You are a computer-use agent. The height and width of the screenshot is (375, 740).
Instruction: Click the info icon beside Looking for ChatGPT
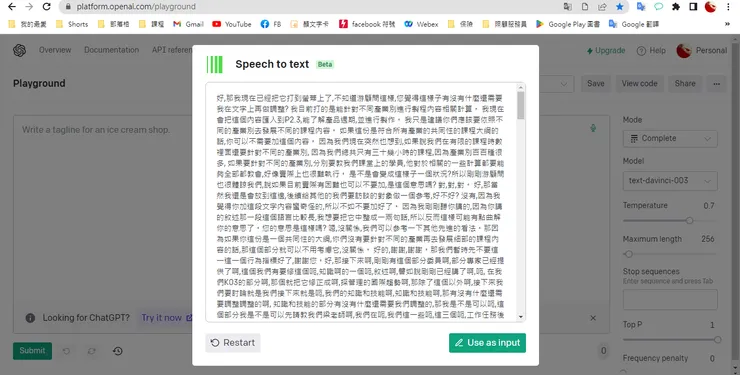point(30,318)
